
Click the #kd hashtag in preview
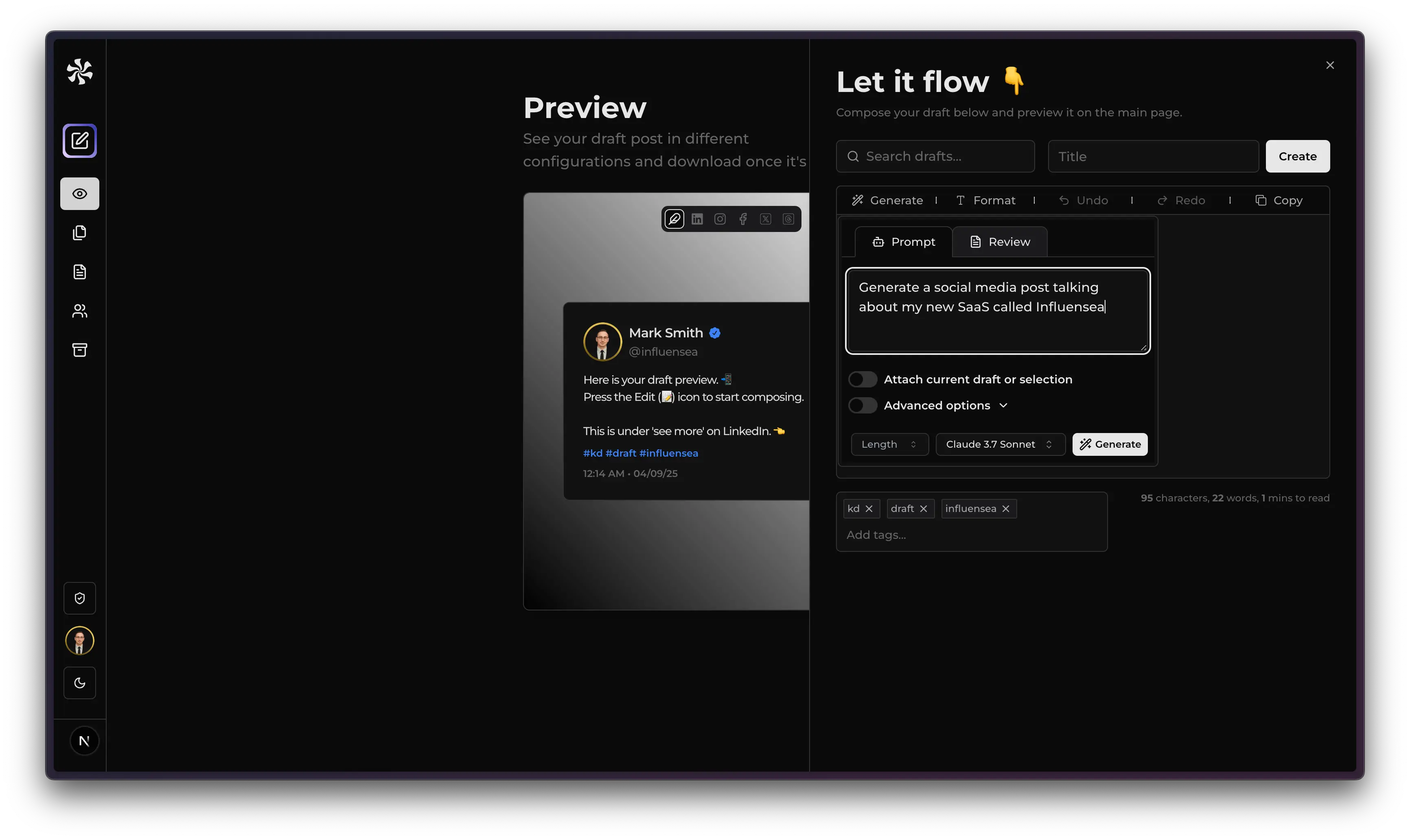click(593, 453)
